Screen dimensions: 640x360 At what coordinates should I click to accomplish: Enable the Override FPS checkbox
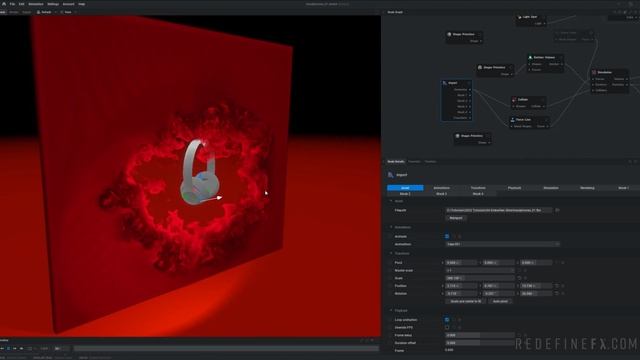[x=447, y=327]
